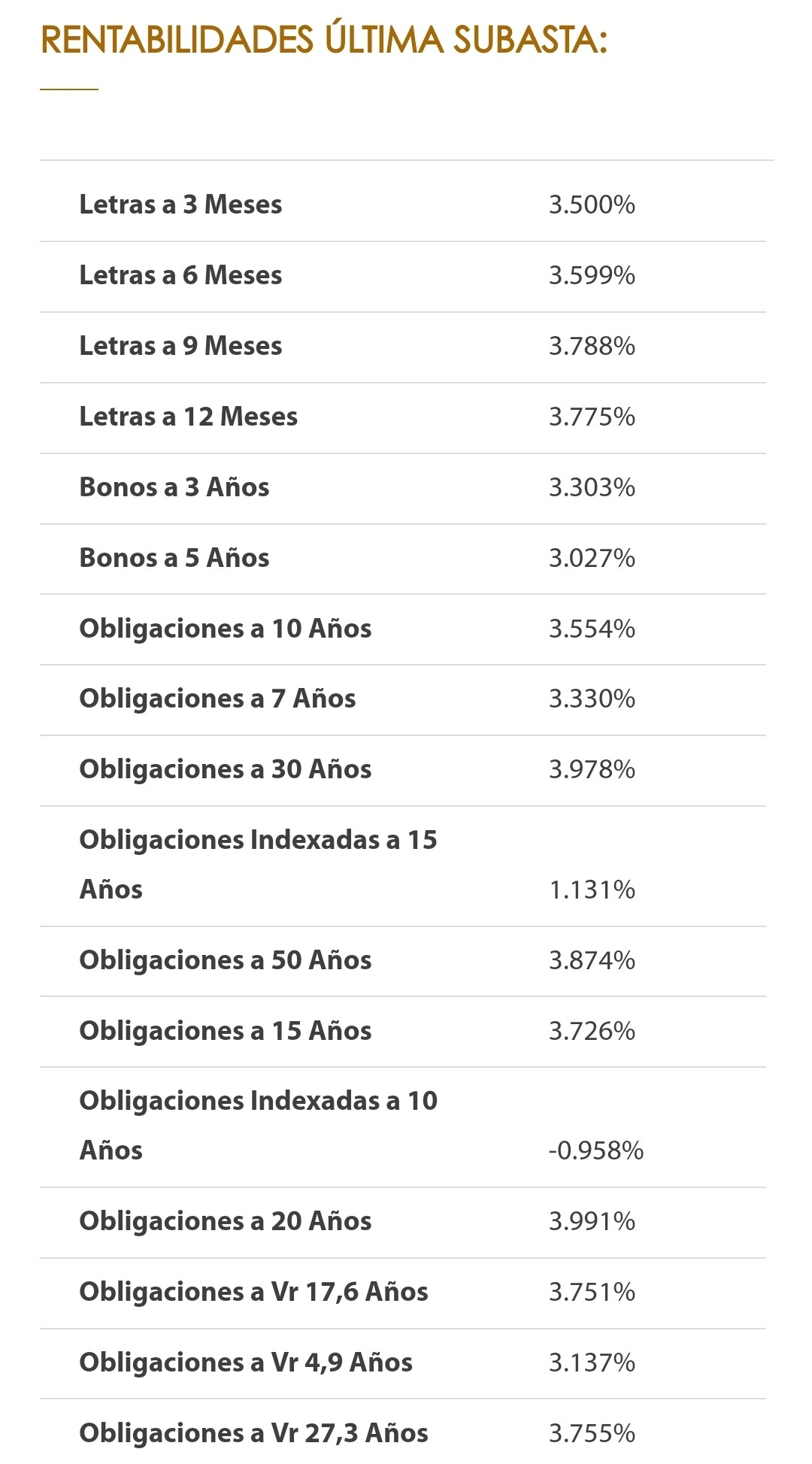Open Letras a 6 Meses entry

point(403,276)
